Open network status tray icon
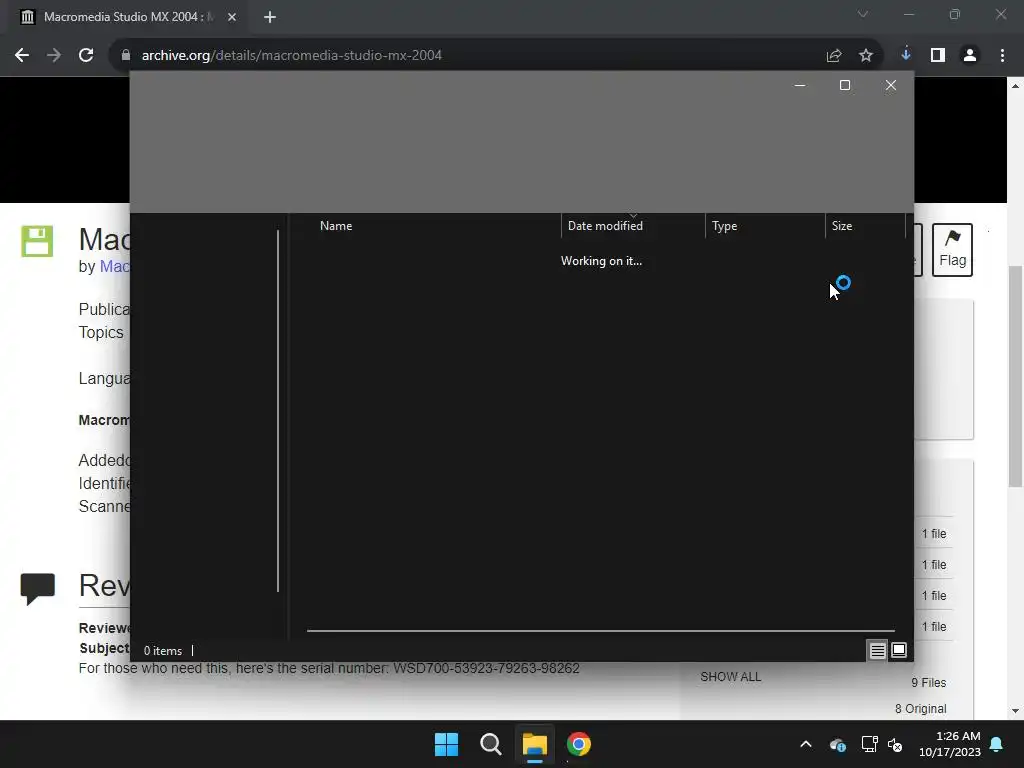The image size is (1024, 768). click(869, 744)
